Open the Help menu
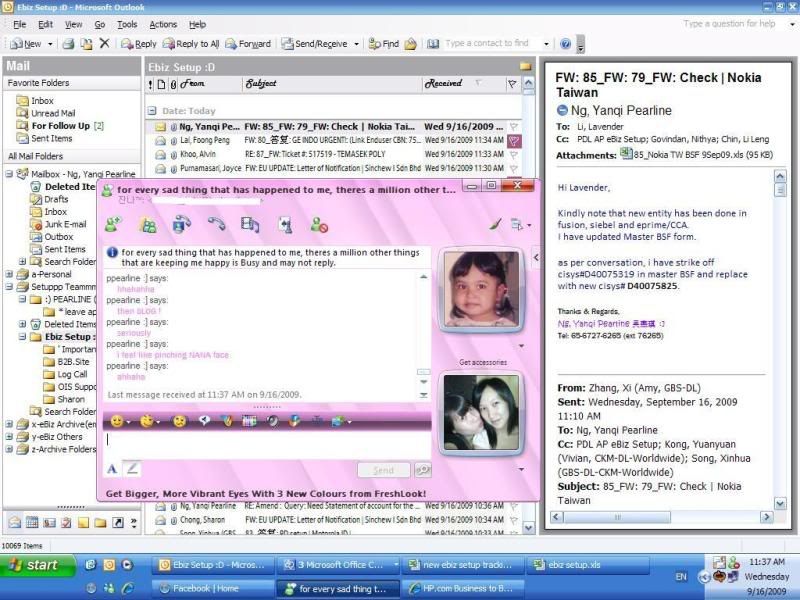The image size is (800, 600). click(197, 24)
